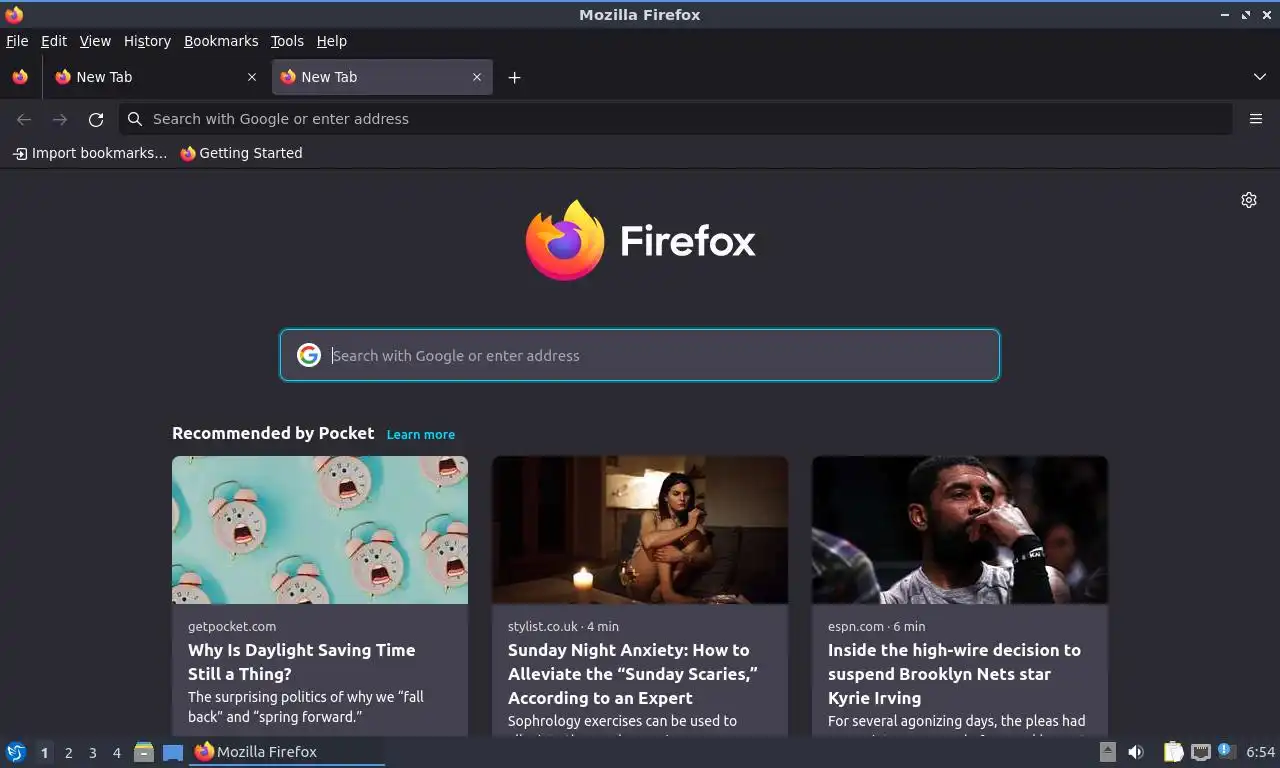The width and height of the screenshot is (1280, 768).
Task: Click the Forward arrow button
Action: pos(60,119)
